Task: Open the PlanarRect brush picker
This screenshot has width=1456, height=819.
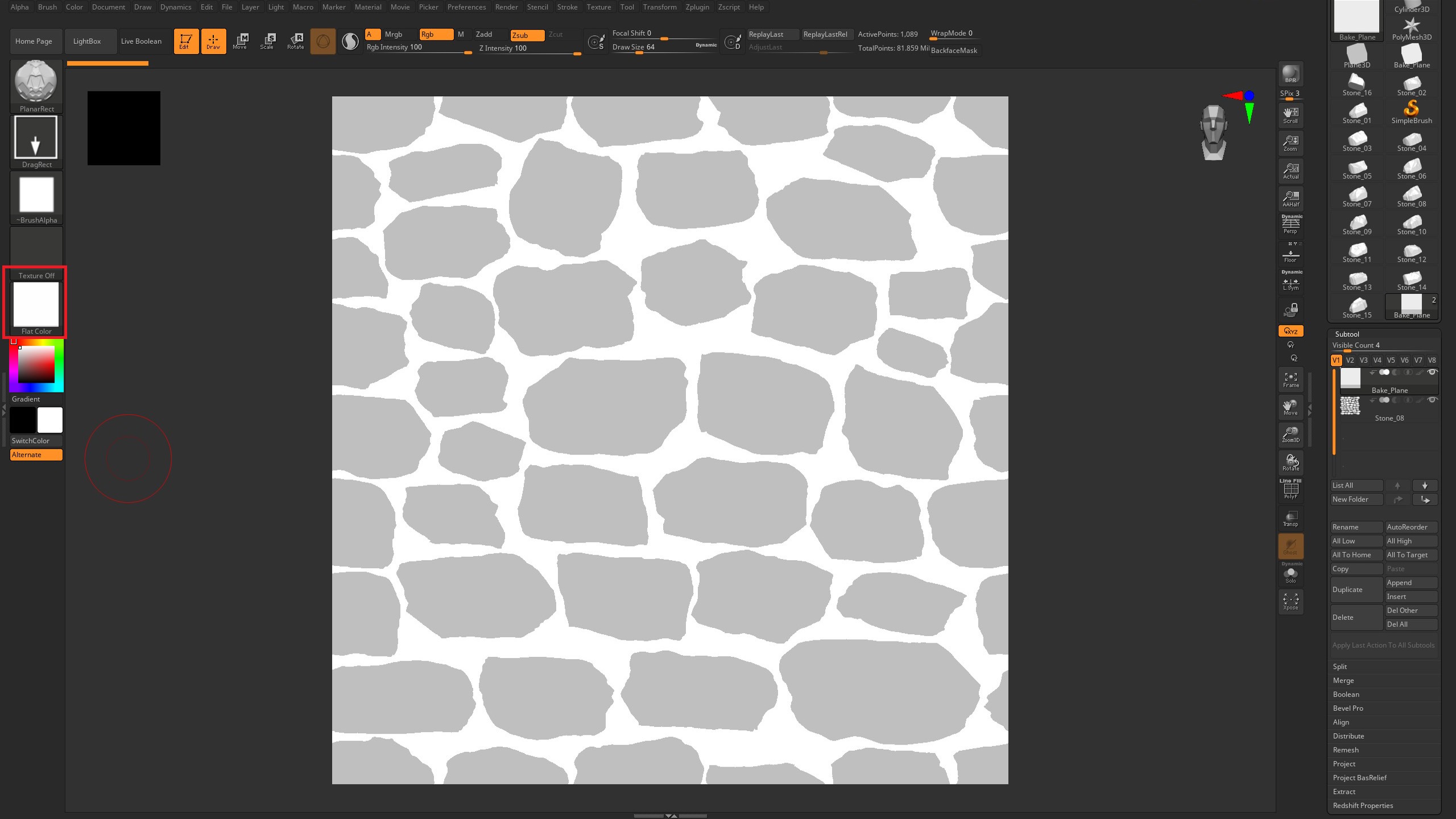Action: click(x=36, y=86)
